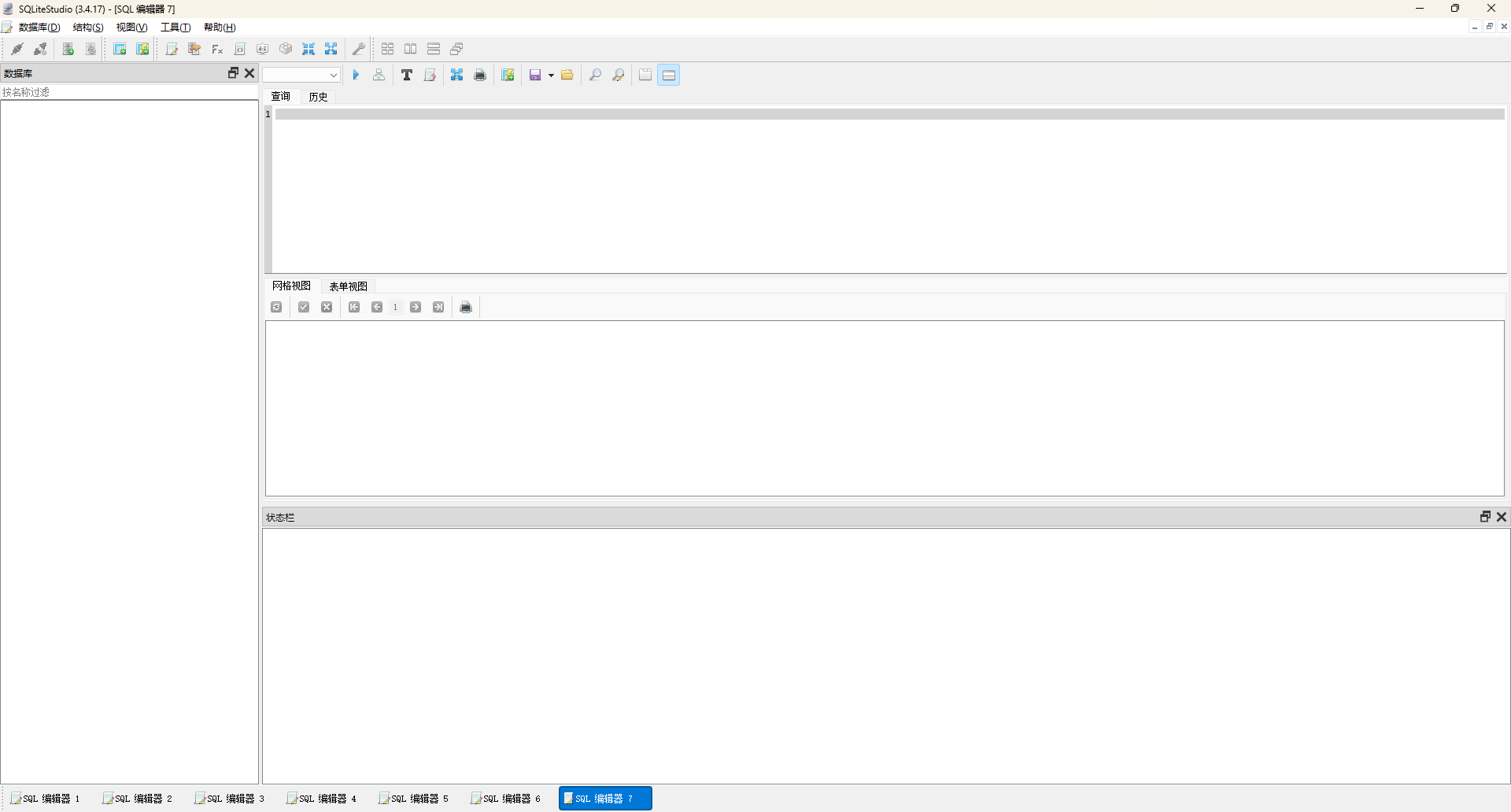The image size is (1511, 812).
Task: Click the find and replace pencil-magnifier icon
Action: pyautogui.click(x=619, y=75)
